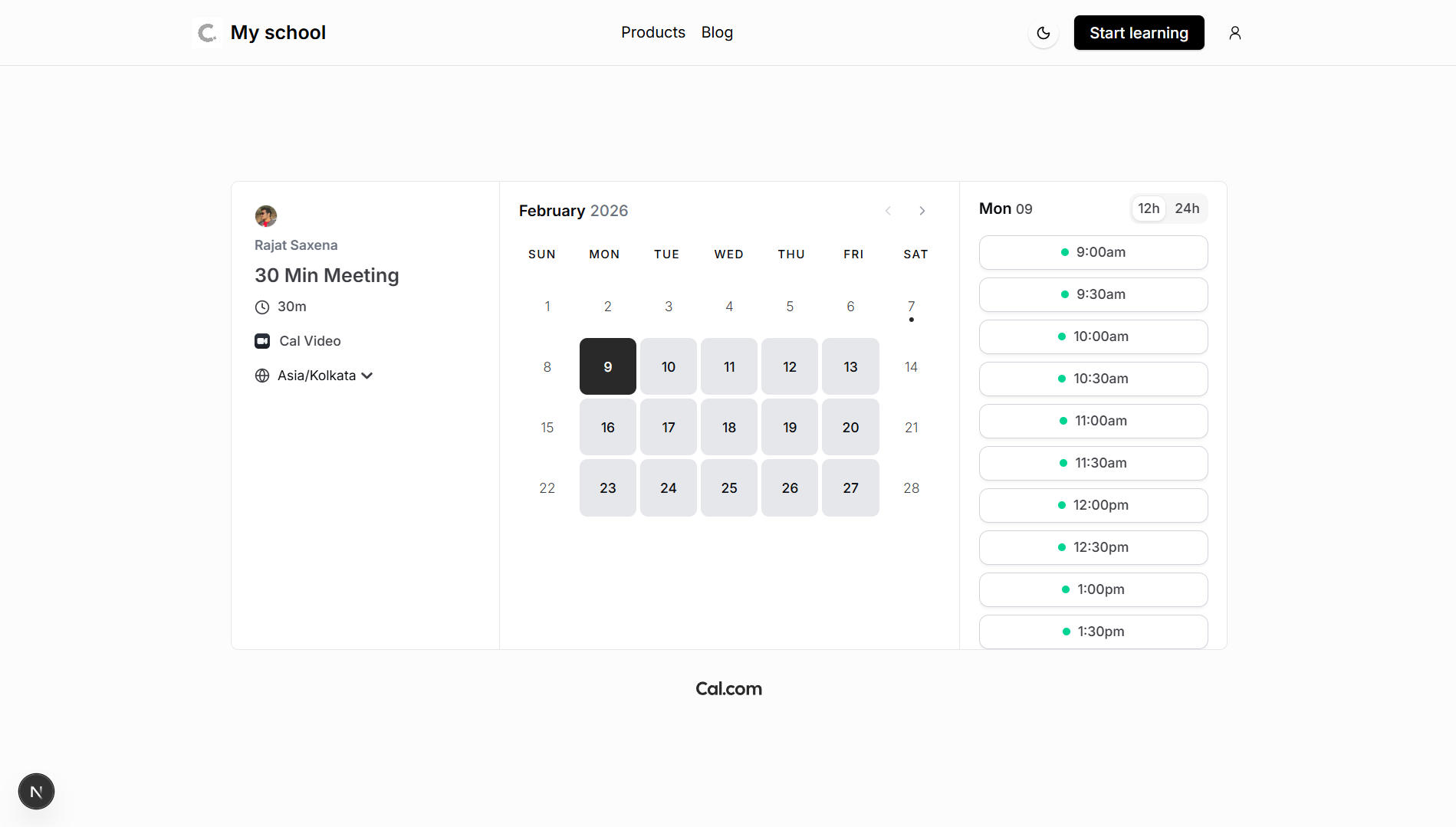The height and width of the screenshot is (827, 1456).
Task: Switch time format to 12h
Action: (x=1148, y=208)
